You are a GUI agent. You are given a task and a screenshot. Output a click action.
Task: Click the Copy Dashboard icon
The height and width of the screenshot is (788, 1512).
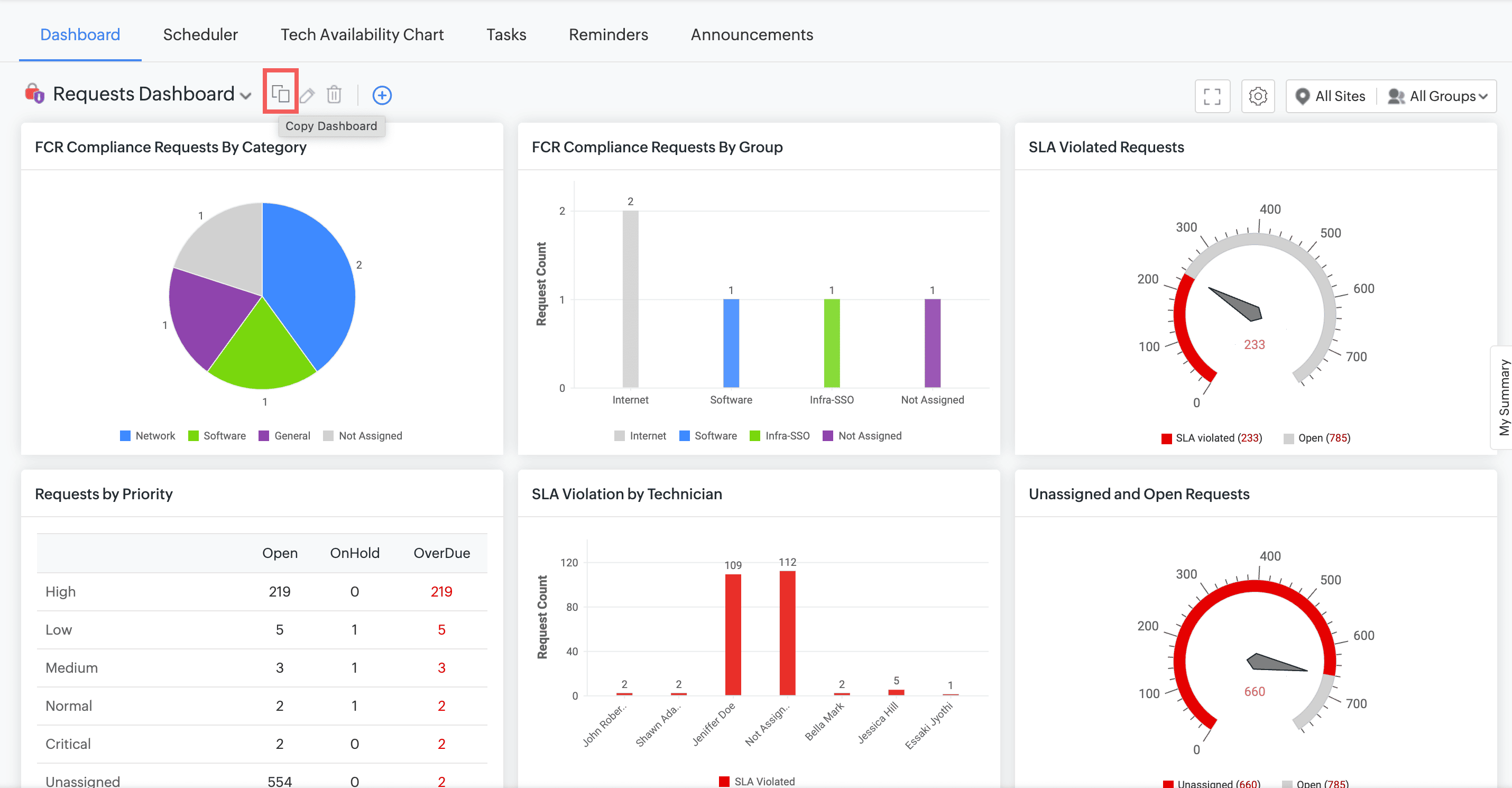click(281, 94)
